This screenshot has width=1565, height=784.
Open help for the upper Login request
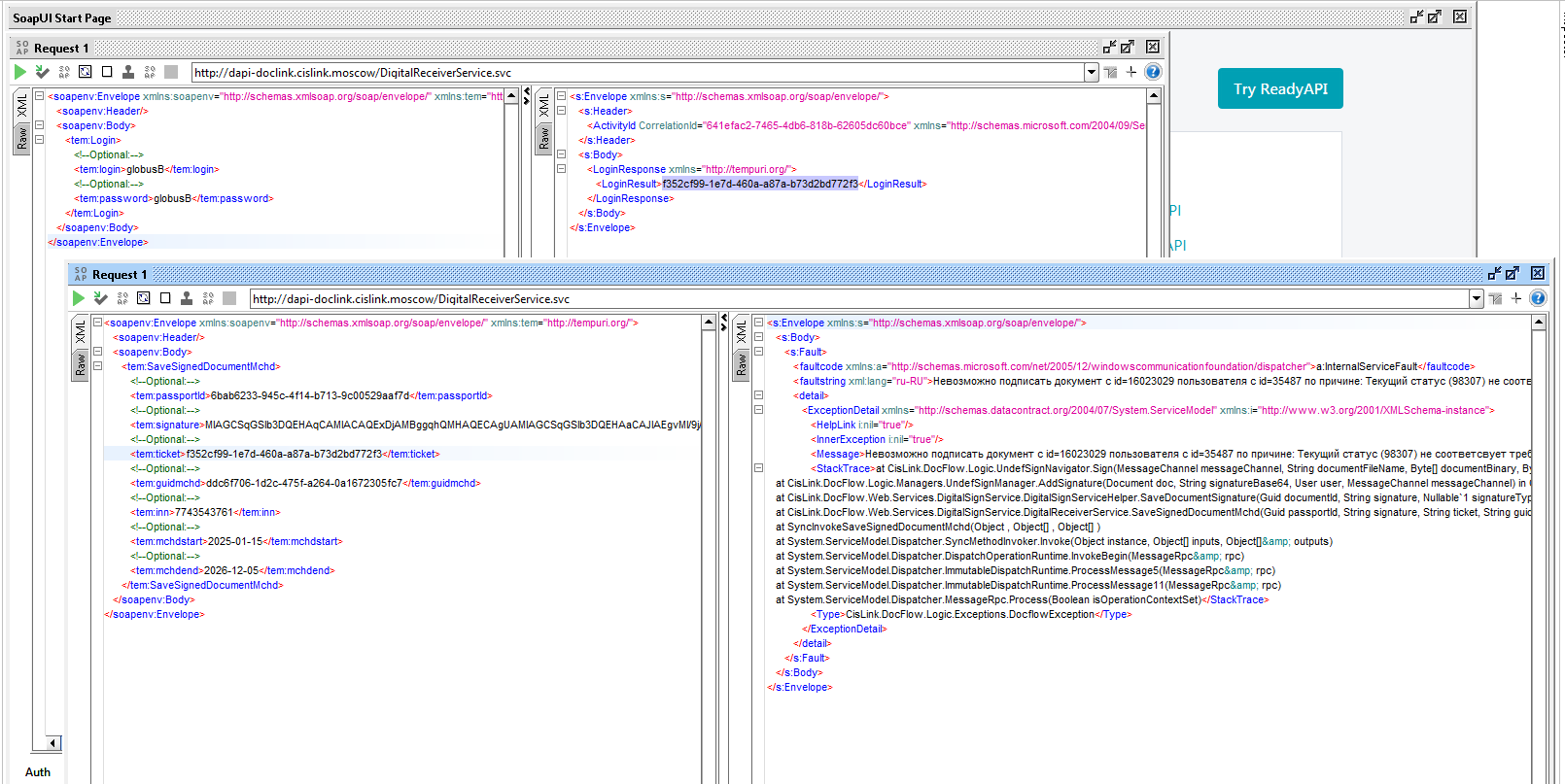(x=1153, y=72)
